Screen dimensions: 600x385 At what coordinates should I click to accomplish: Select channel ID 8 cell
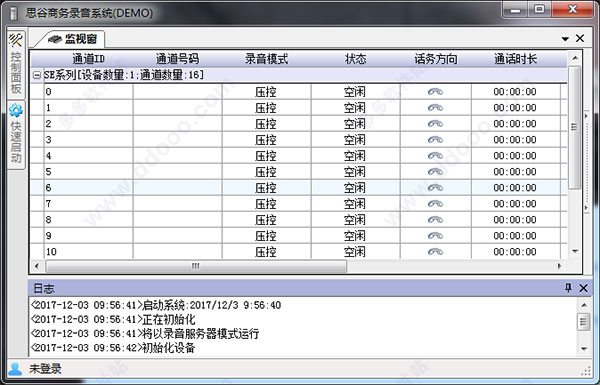88,220
